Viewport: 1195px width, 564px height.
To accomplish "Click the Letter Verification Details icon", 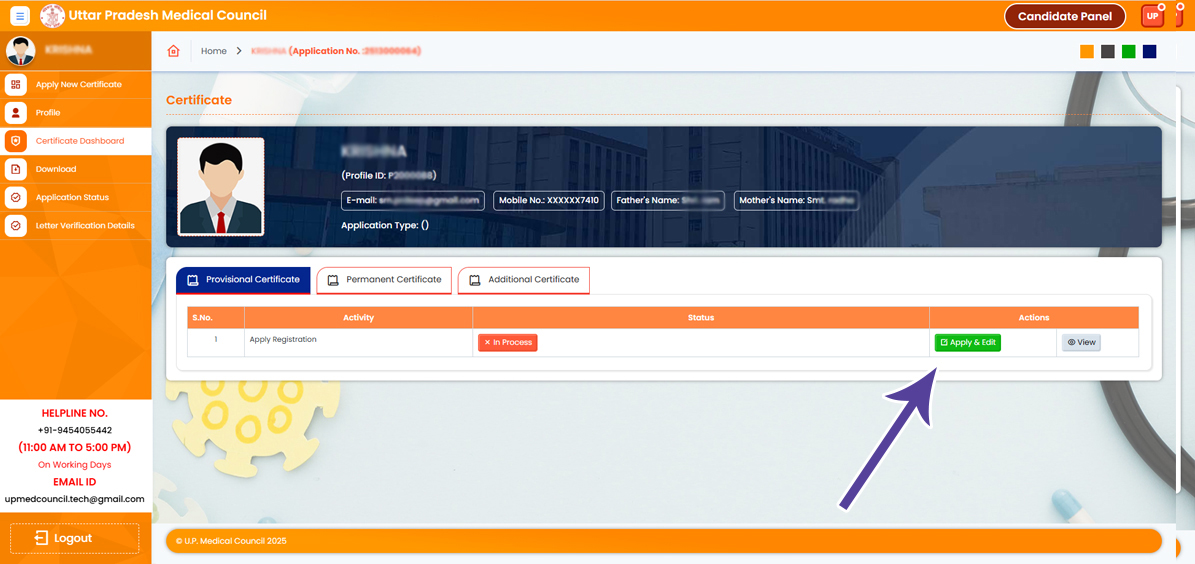I will 16,226.
